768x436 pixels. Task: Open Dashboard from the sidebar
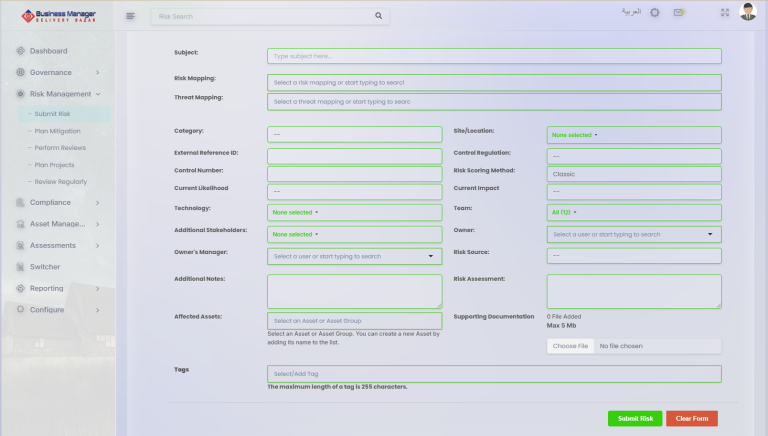[x=48, y=51]
